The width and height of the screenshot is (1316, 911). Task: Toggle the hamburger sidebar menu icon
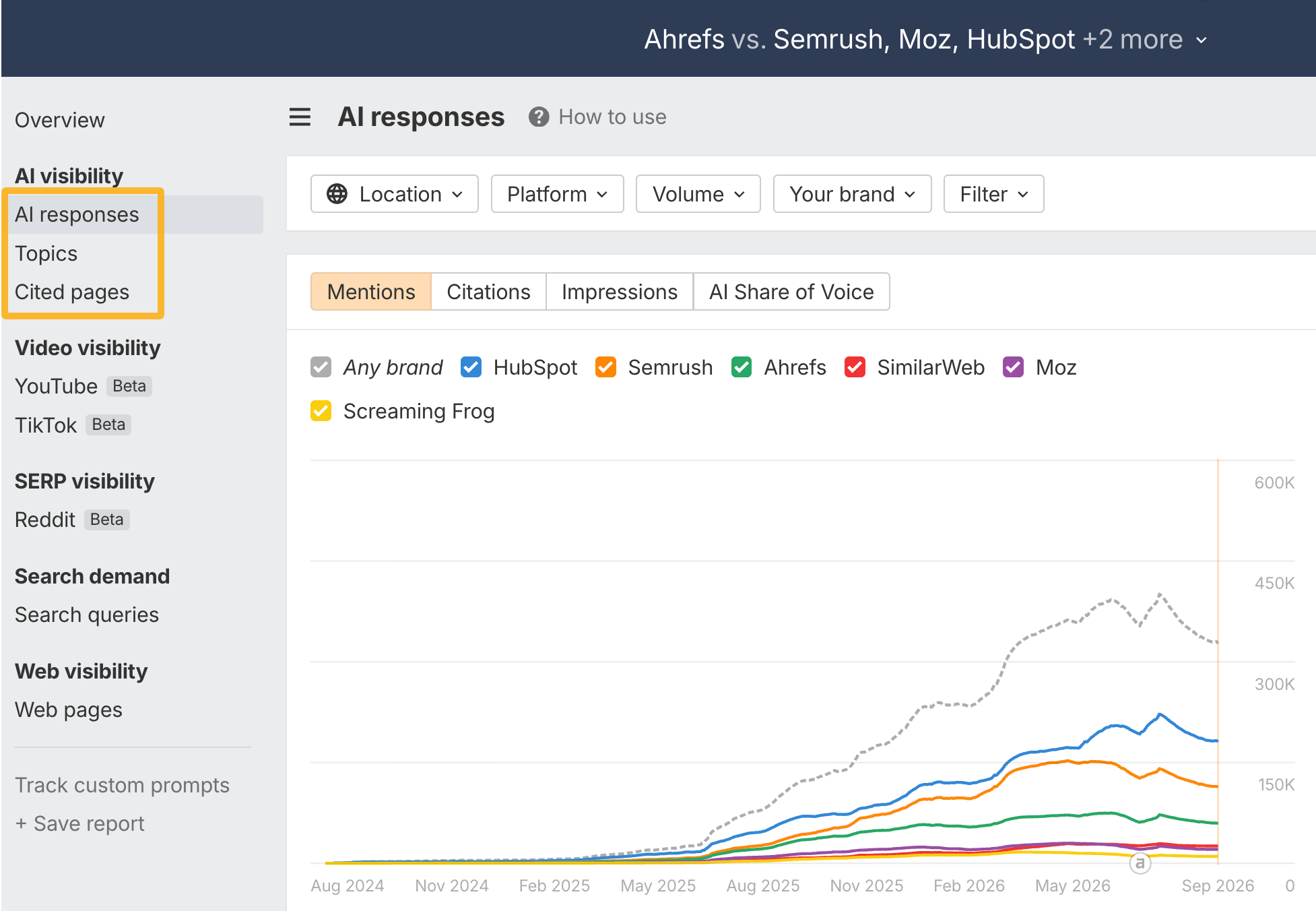click(300, 117)
